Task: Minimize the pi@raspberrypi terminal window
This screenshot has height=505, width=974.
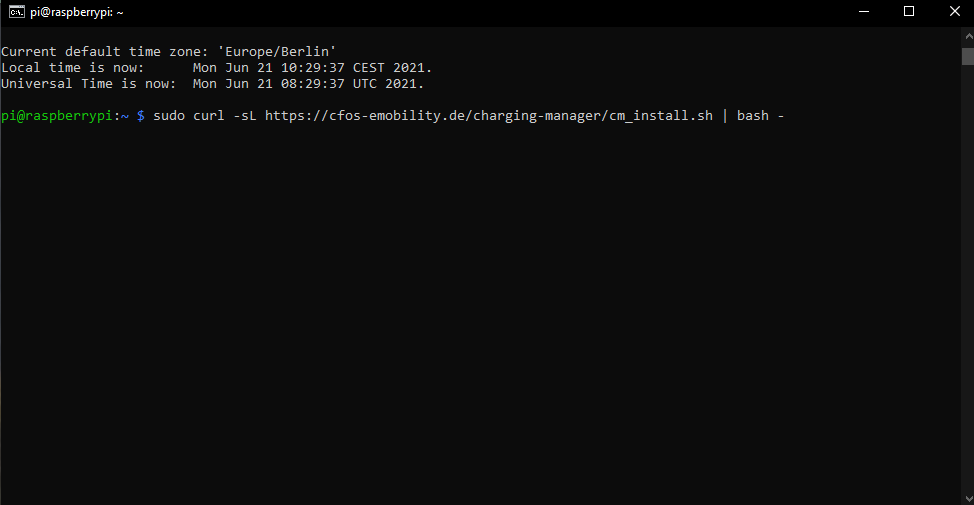Action: [862, 11]
